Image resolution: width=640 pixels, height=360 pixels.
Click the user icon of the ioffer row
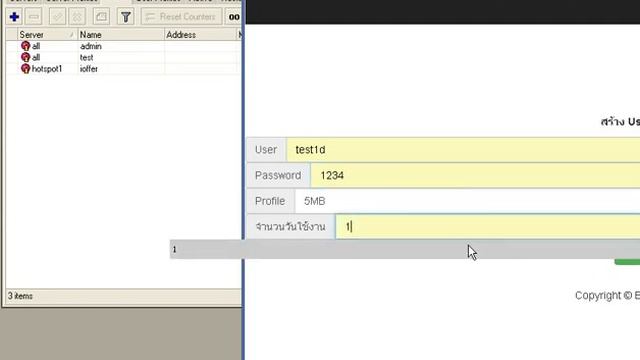(25, 69)
